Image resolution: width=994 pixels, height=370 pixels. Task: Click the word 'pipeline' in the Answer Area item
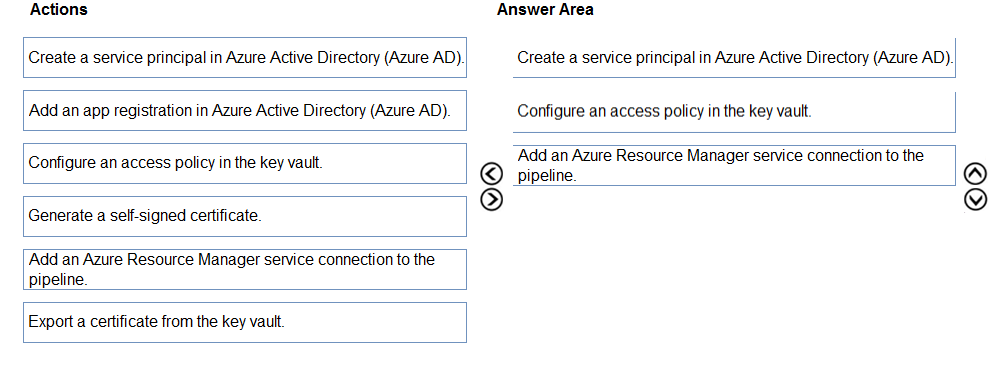(x=545, y=176)
